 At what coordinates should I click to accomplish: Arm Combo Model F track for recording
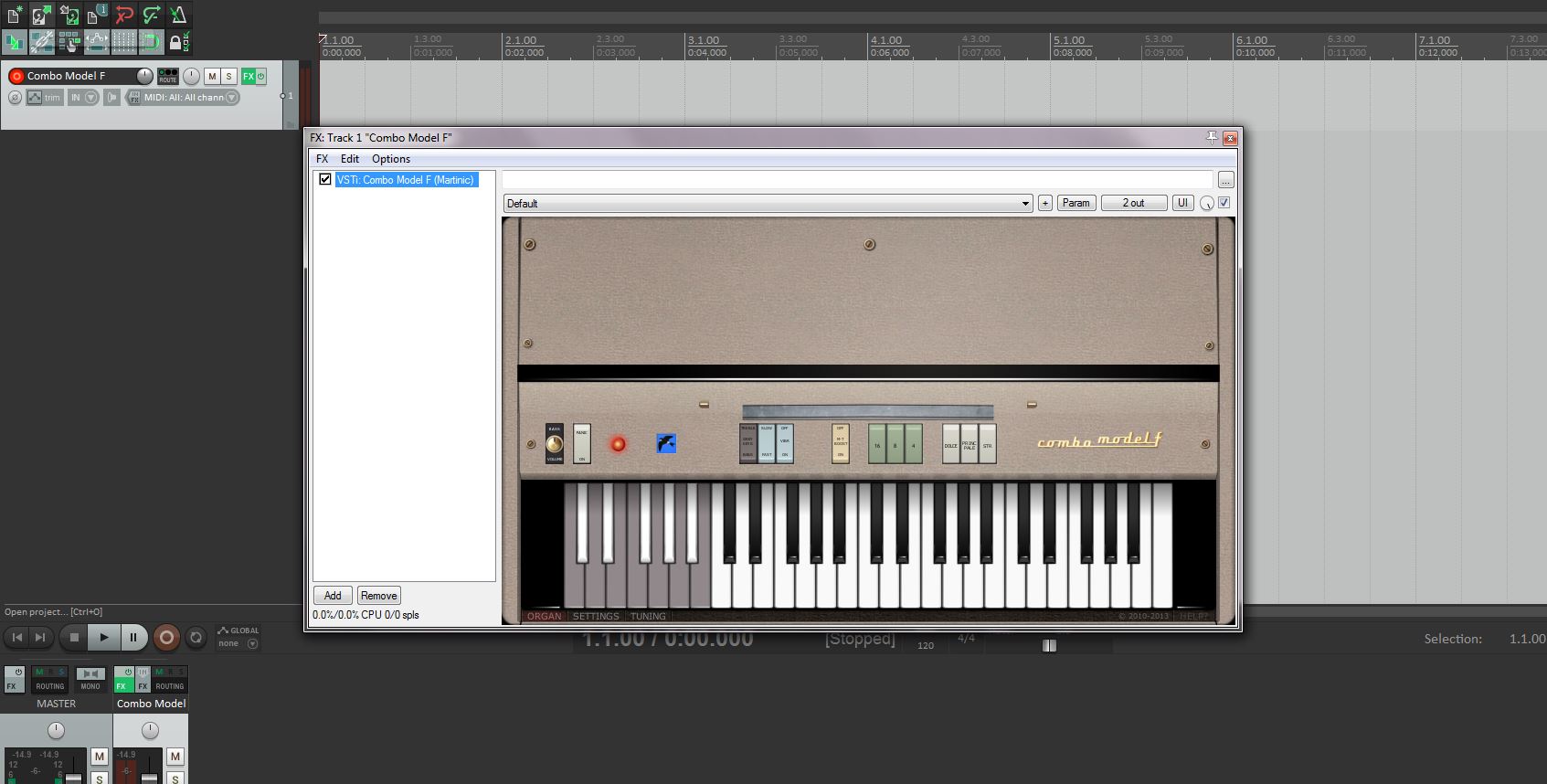pos(16,76)
